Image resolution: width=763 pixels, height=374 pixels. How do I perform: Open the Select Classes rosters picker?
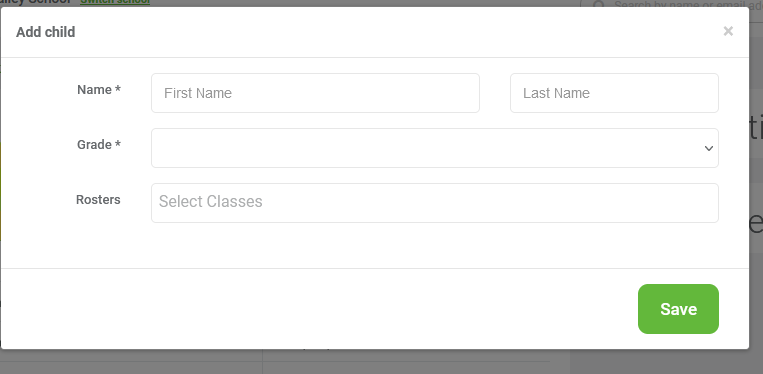435,203
